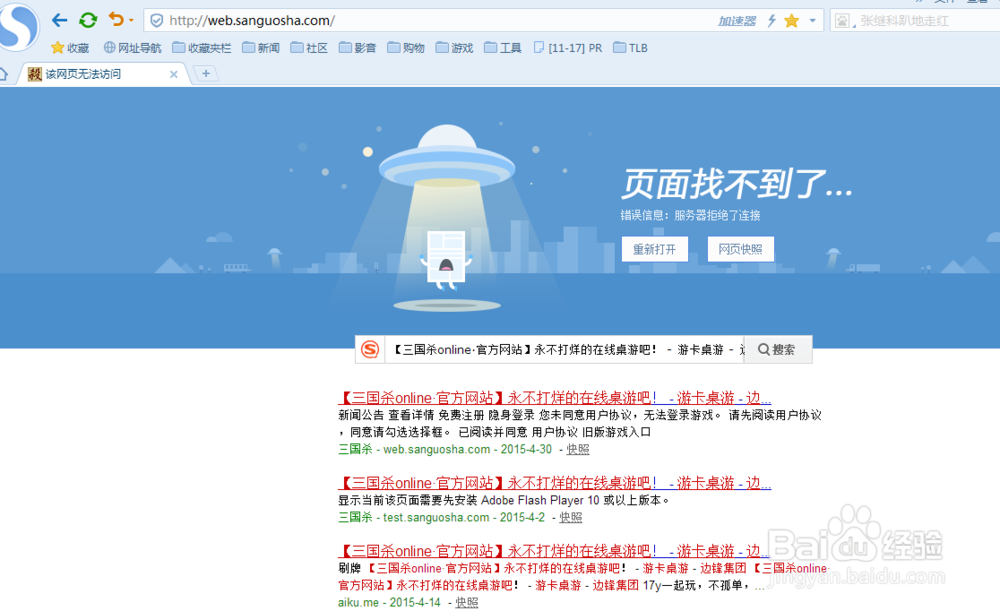Open the 快照 link for test.sanguosha.com result
Image resolution: width=1000 pixels, height=611 pixels.
point(570,517)
